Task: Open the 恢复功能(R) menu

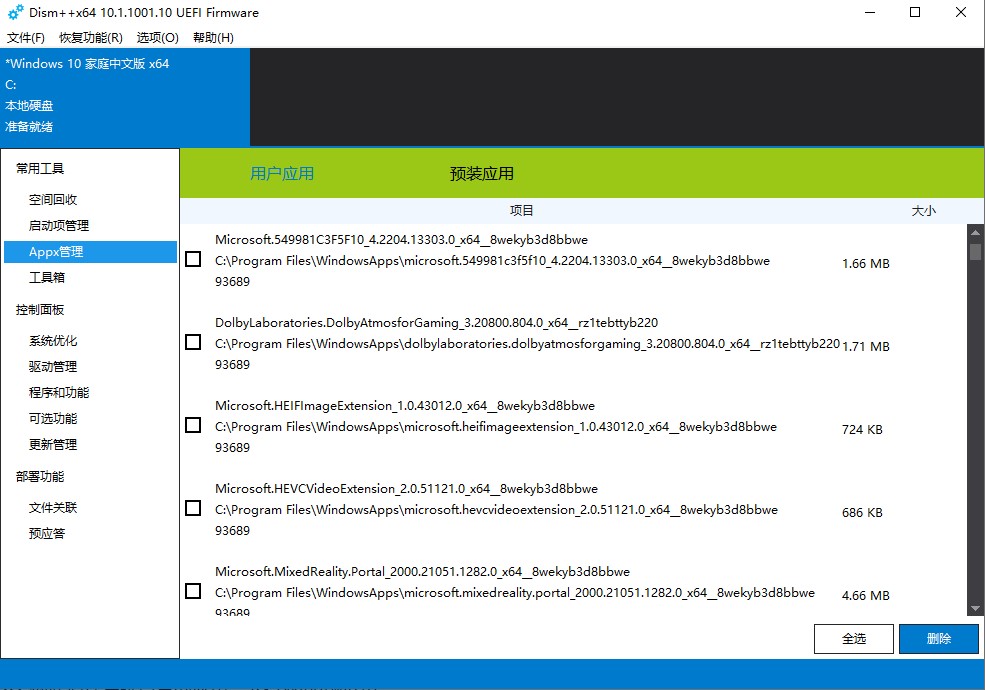Action: coord(90,38)
